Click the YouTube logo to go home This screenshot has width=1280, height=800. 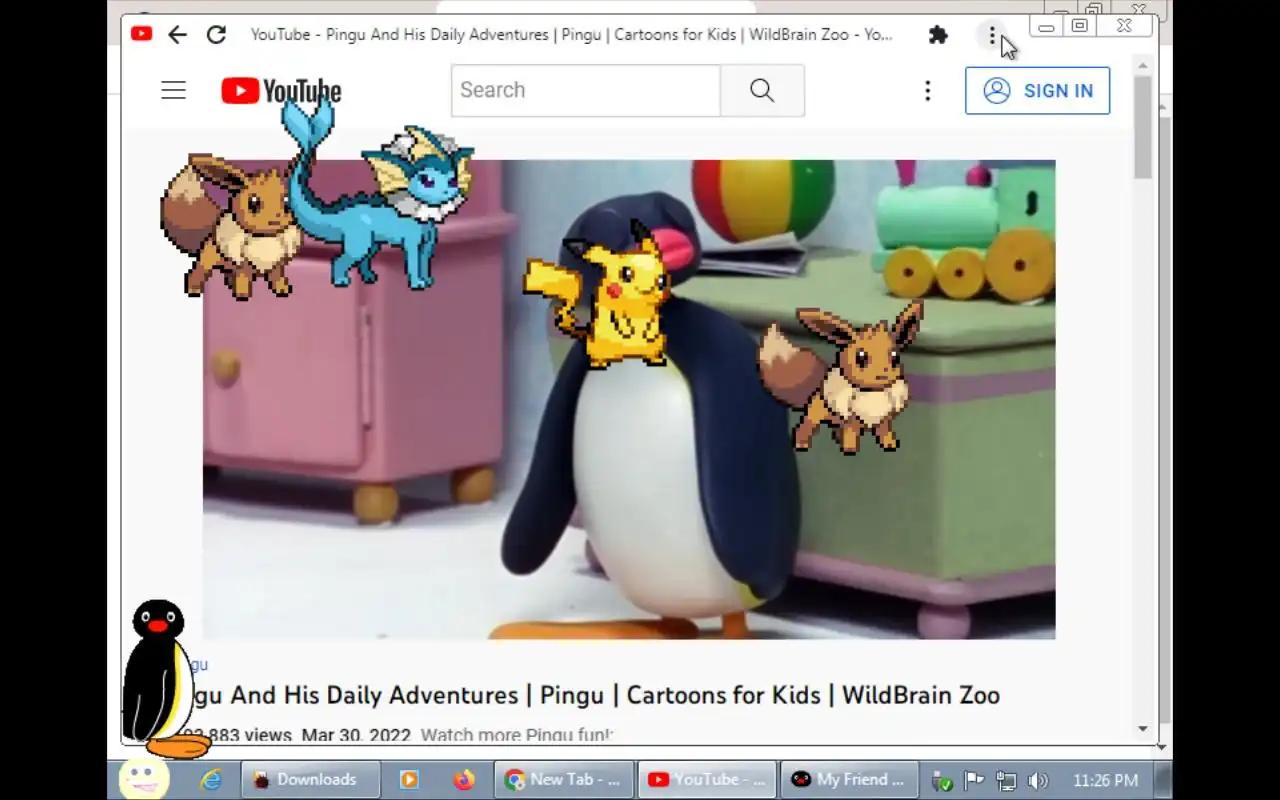click(281, 91)
